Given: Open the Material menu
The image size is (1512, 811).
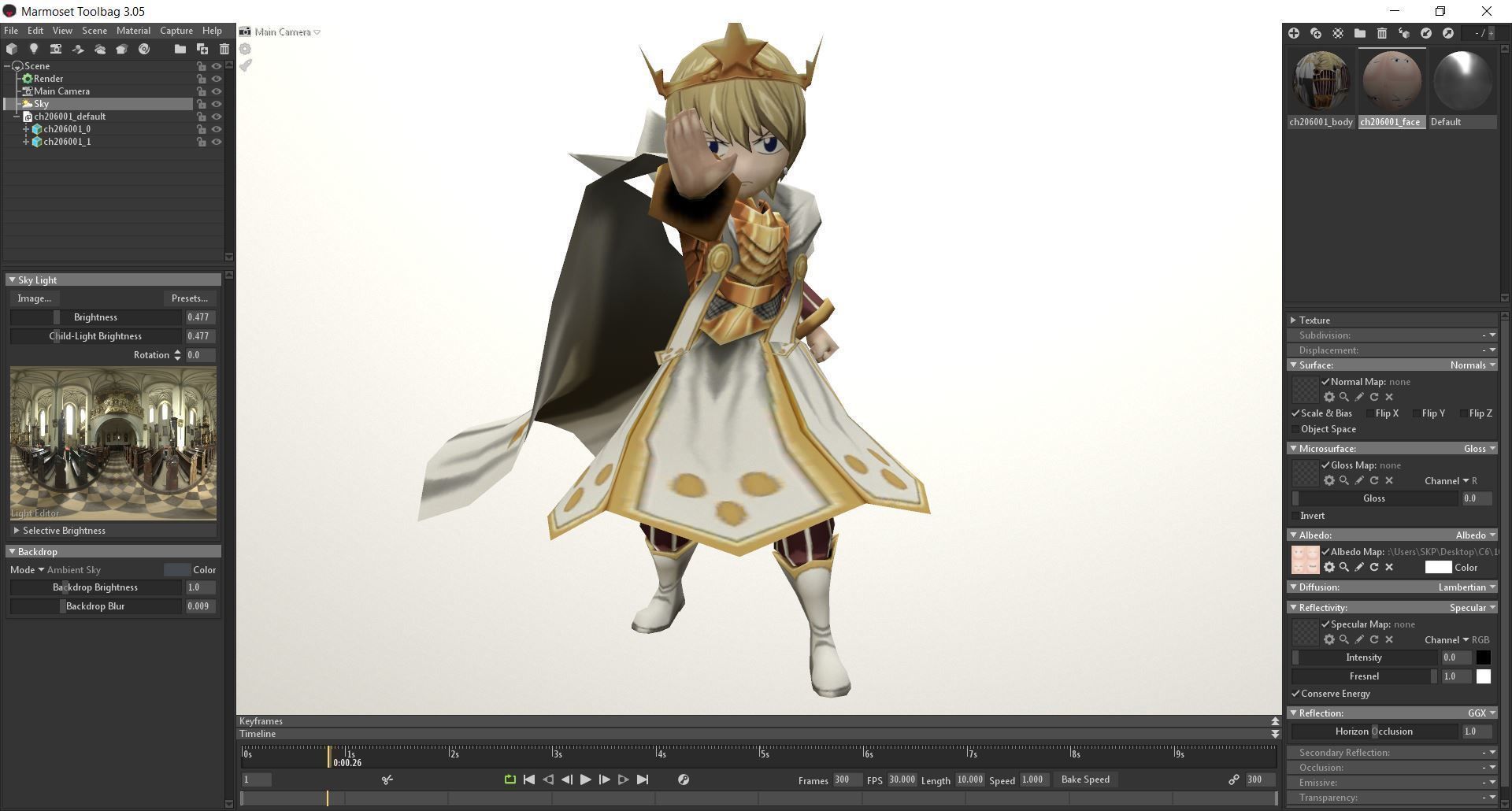Looking at the screenshot, I should [133, 31].
